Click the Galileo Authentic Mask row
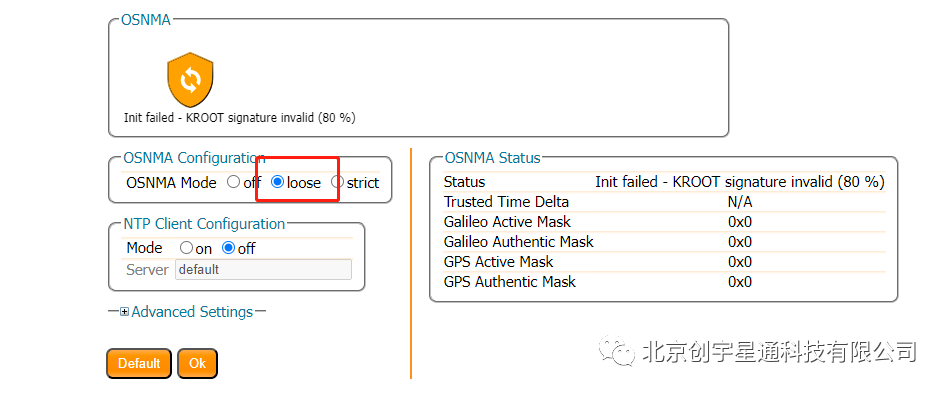This screenshot has height=393, width=948. click(664, 242)
